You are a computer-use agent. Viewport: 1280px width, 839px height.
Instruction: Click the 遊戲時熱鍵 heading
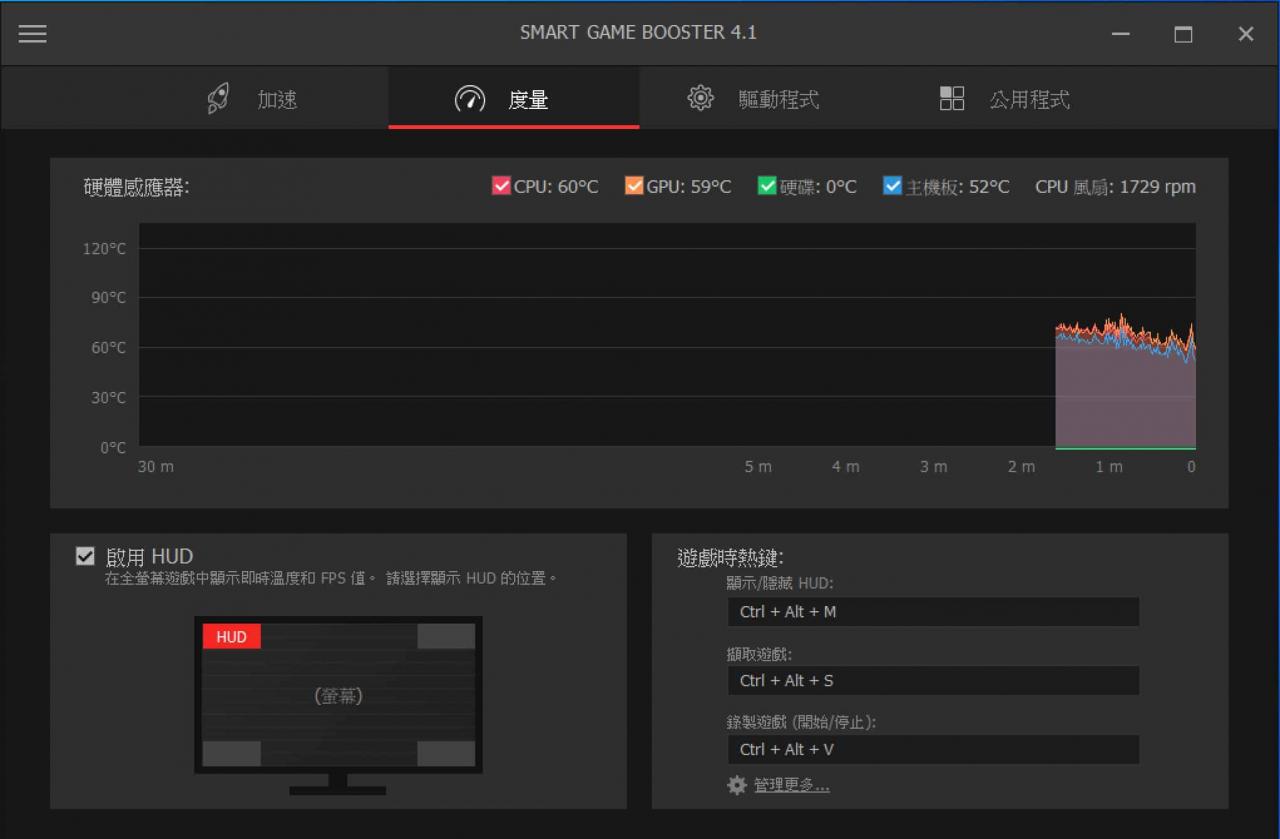point(730,558)
